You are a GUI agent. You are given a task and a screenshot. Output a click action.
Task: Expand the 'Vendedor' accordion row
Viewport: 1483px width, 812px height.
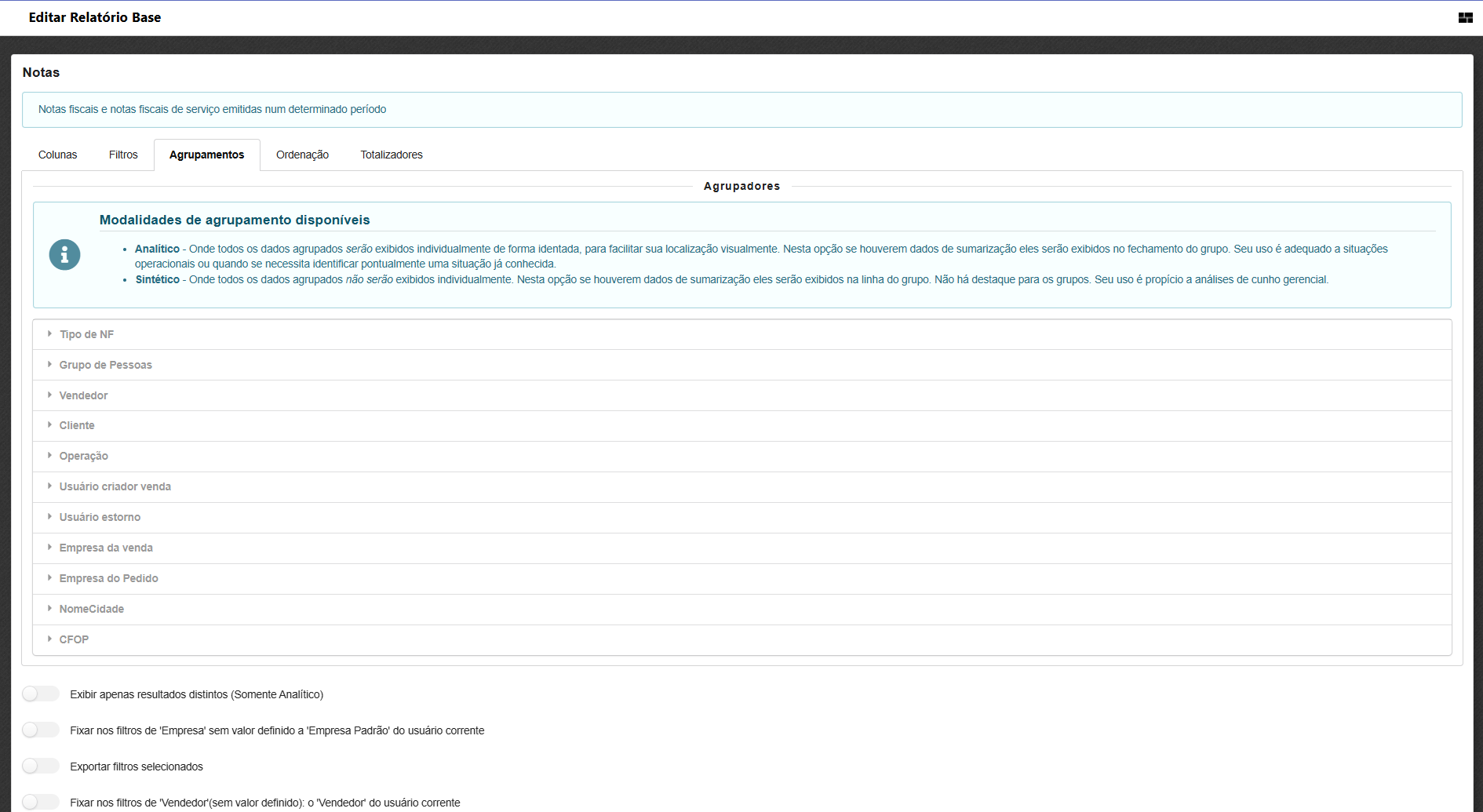point(83,395)
